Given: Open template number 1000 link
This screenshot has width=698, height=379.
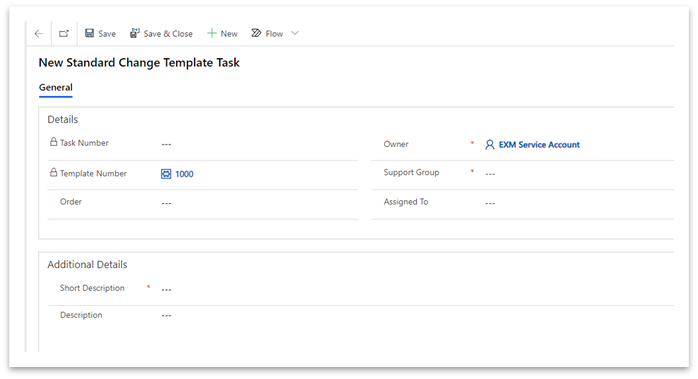Looking at the screenshot, I should pyautogui.click(x=184, y=174).
